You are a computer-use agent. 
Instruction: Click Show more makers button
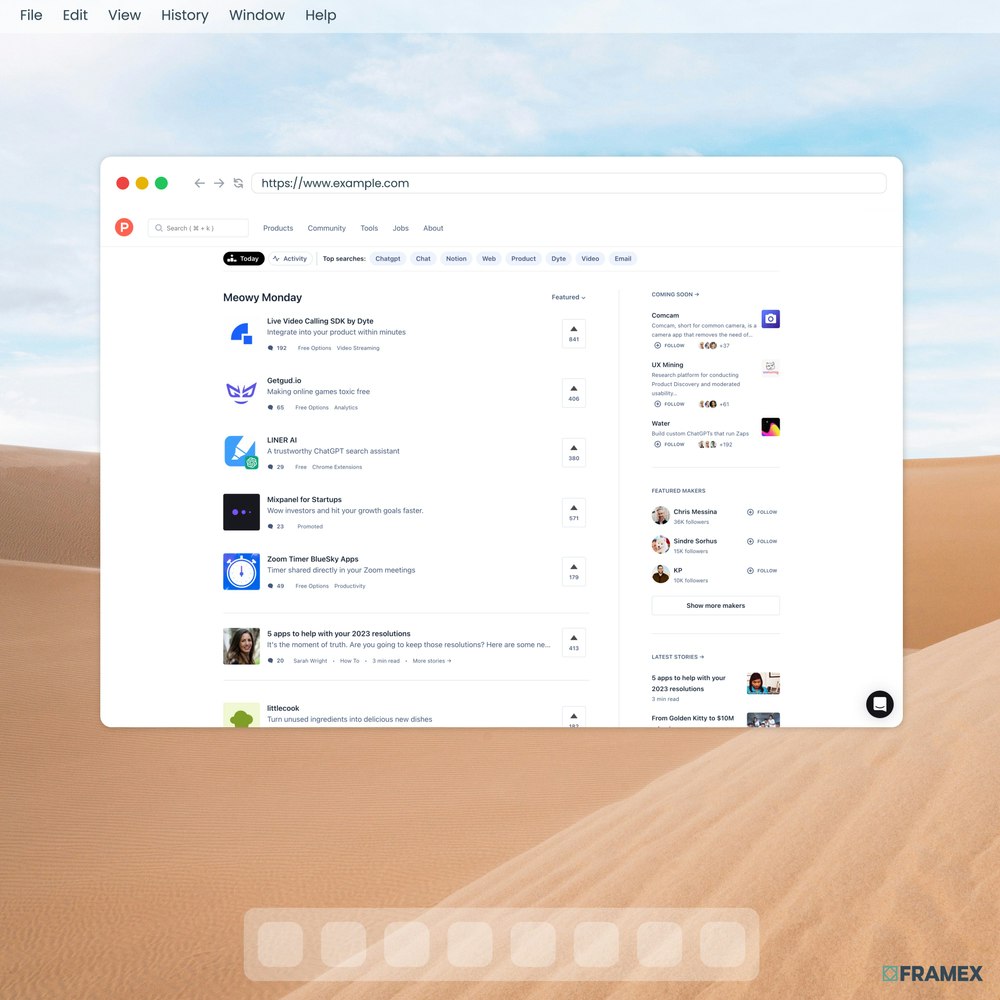click(x=716, y=605)
